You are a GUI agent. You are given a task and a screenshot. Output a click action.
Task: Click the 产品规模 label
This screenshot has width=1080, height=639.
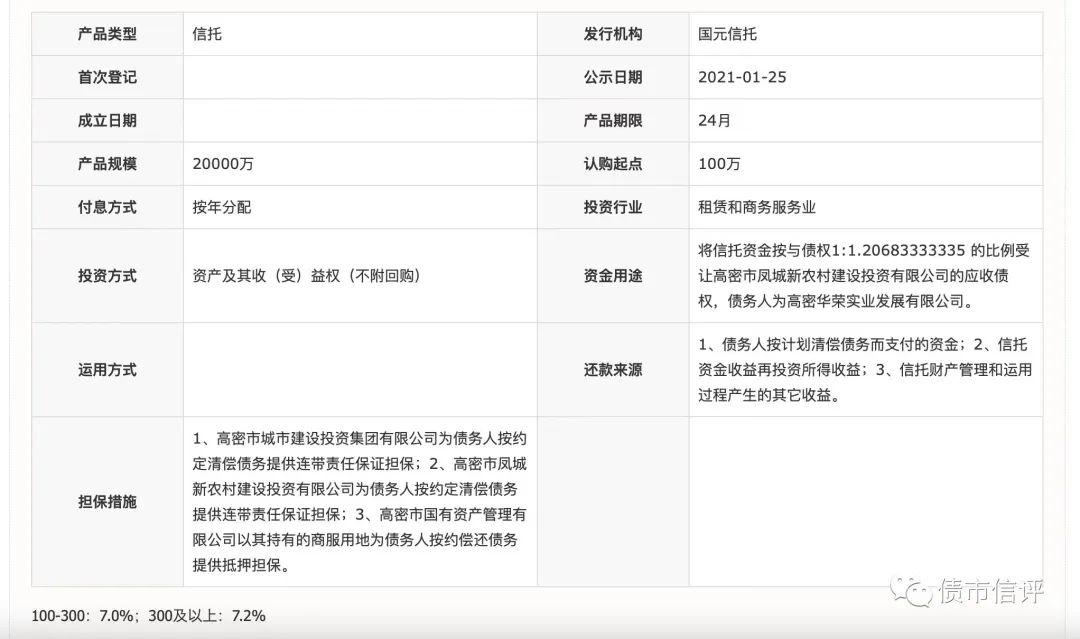(x=107, y=164)
